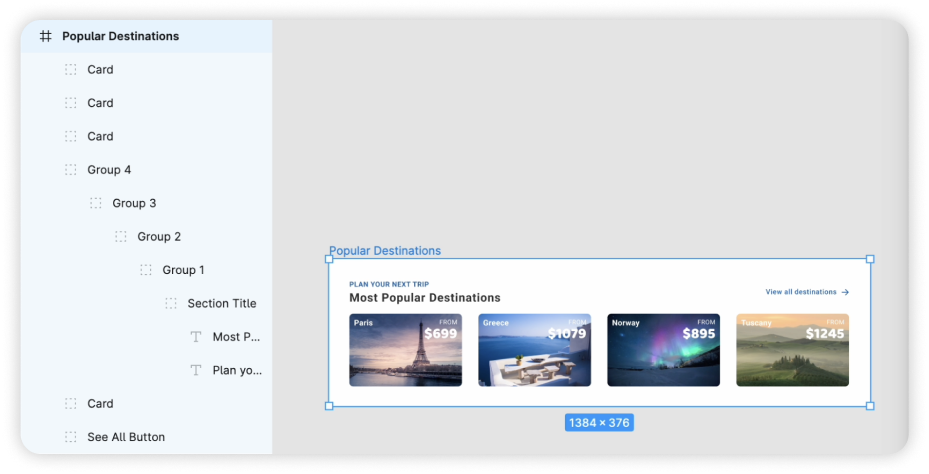
Task: Click the PLAN YOUR NEXT TRIP caption
Action: tap(389, 284)
